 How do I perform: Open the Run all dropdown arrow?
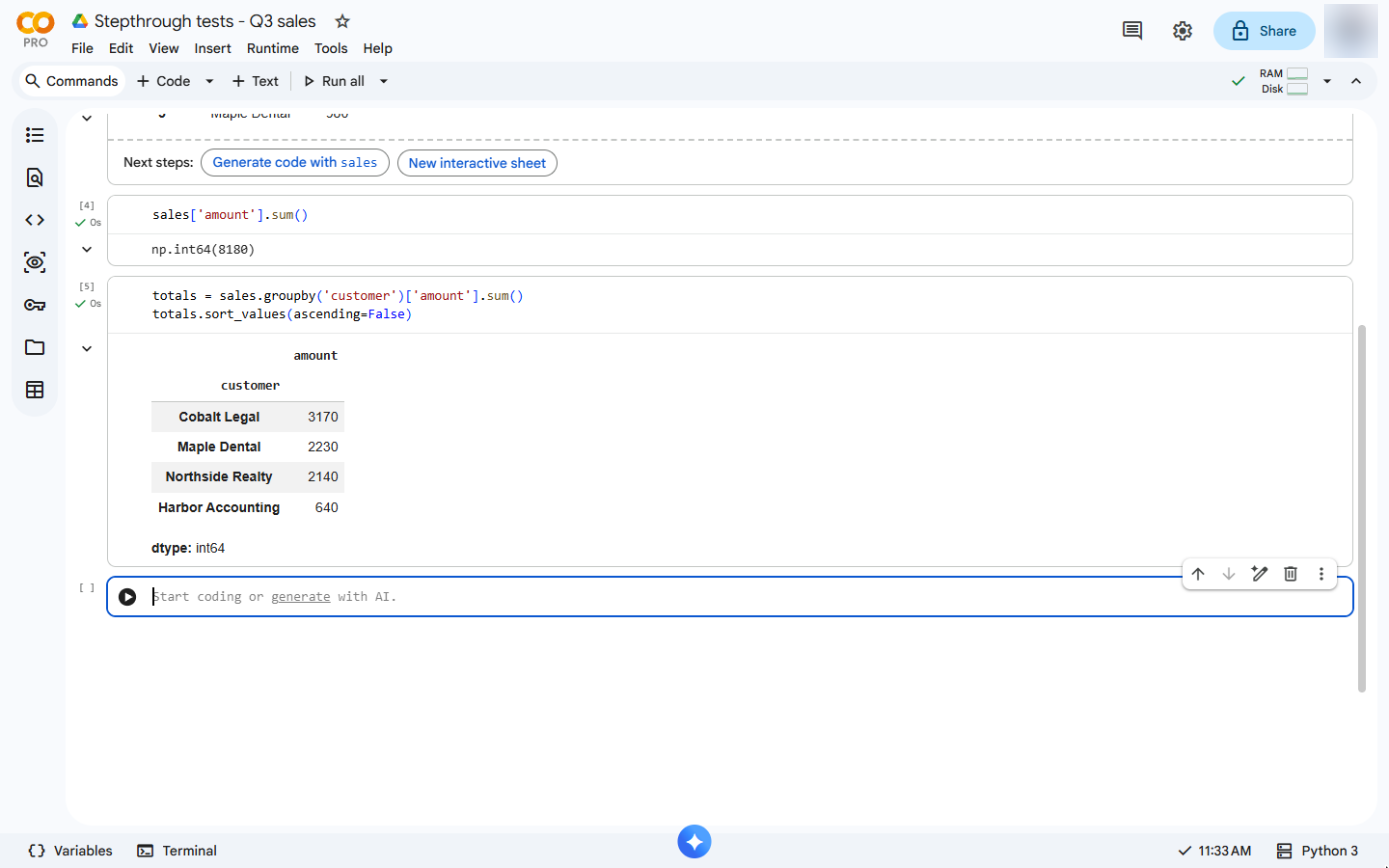[x=383, y=81]
